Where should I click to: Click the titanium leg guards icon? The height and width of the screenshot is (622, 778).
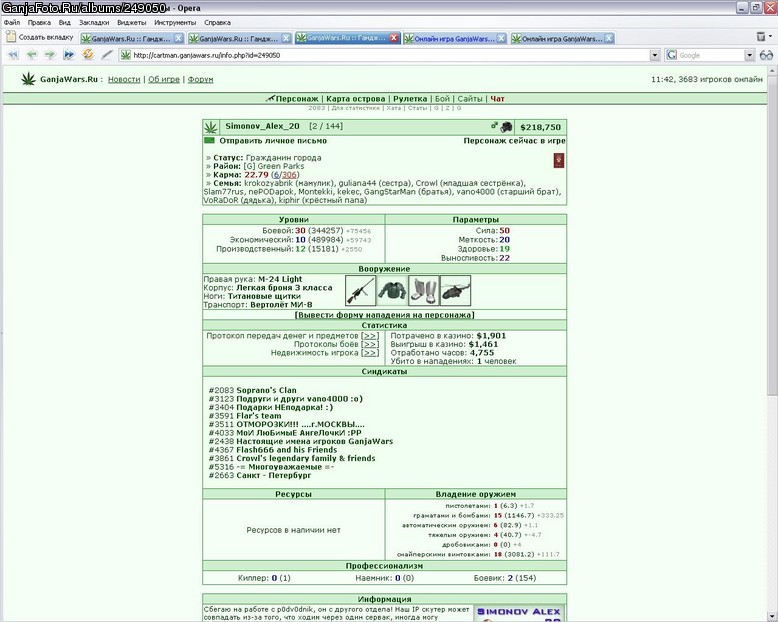[424, 291]
